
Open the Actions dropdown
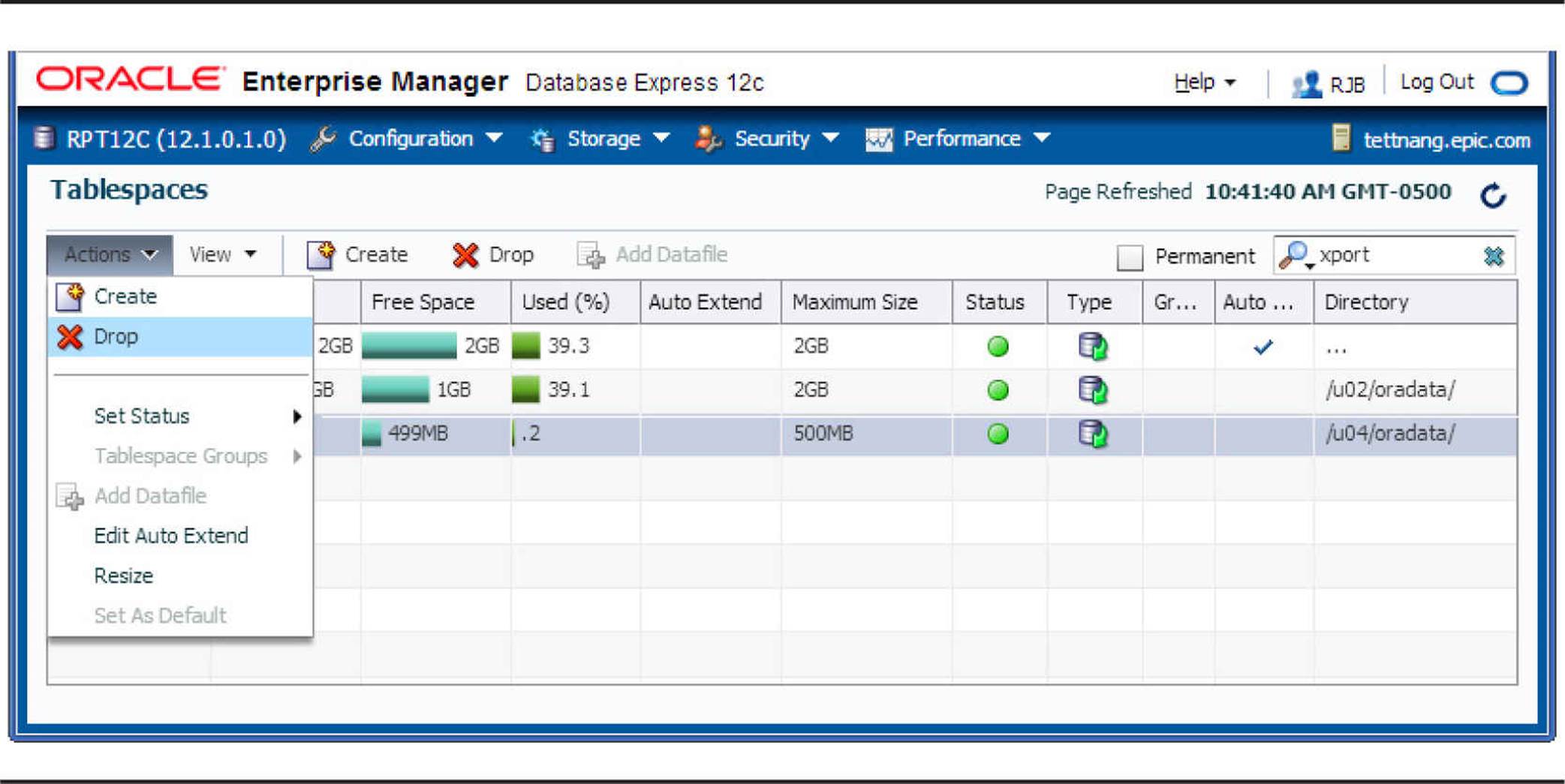click(110, 255)
